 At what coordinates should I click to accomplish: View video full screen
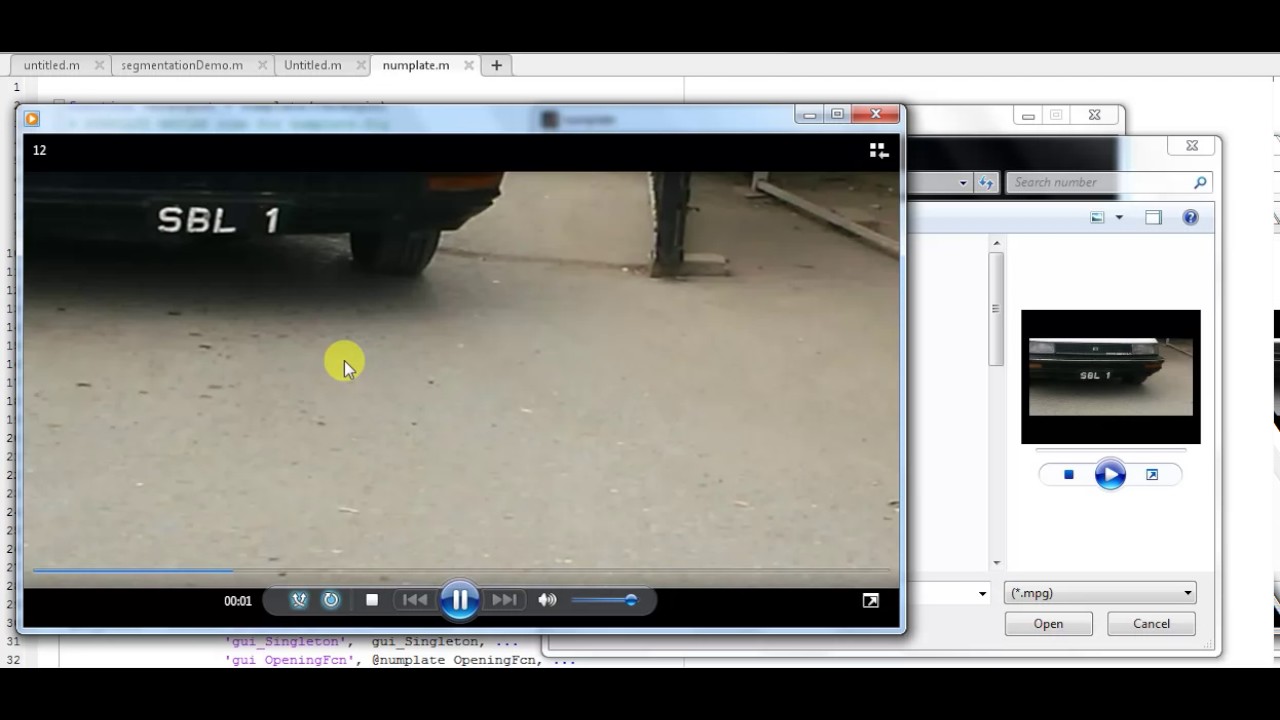(871, 600)
